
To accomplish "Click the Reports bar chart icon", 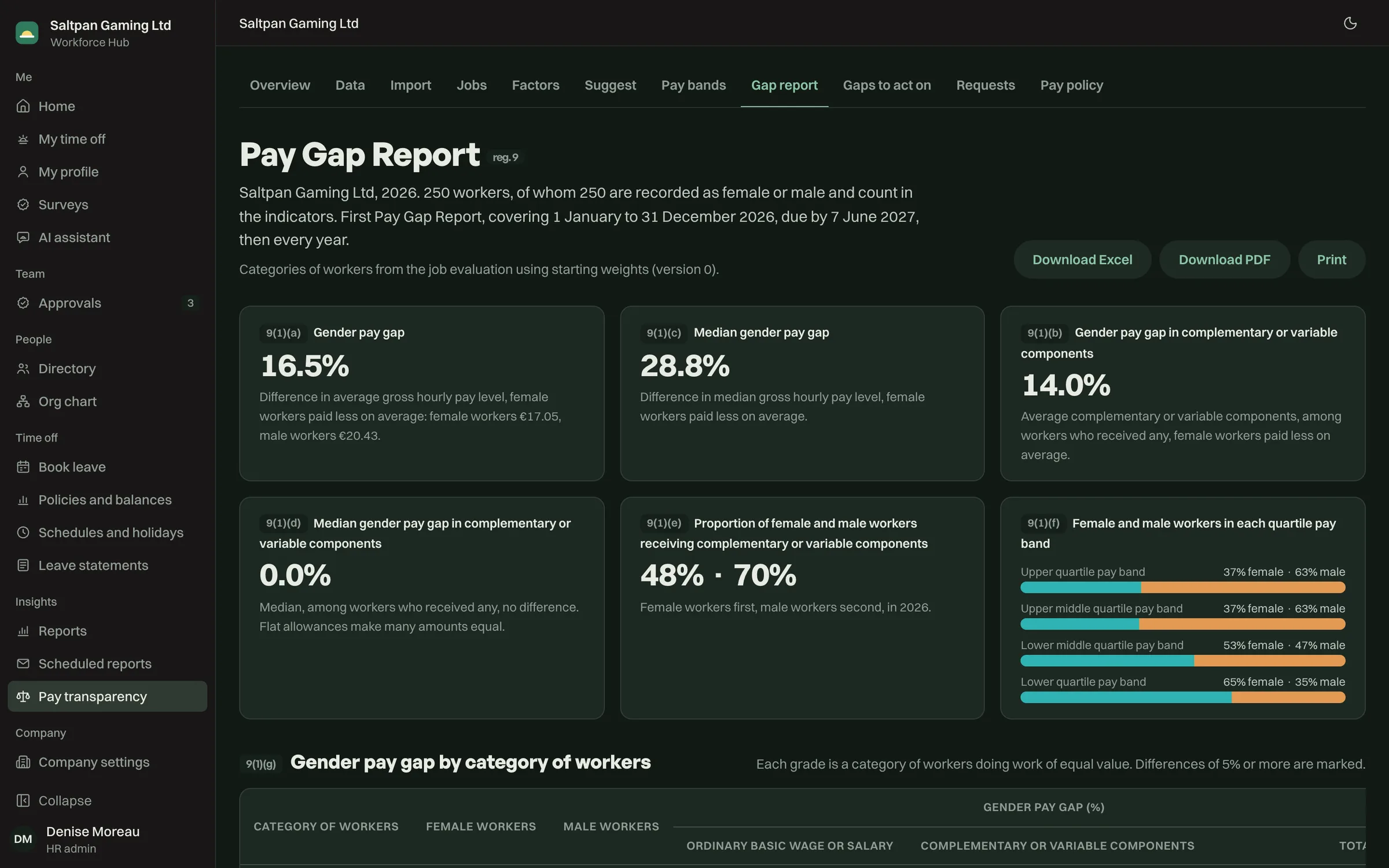I will coord(23,631).
